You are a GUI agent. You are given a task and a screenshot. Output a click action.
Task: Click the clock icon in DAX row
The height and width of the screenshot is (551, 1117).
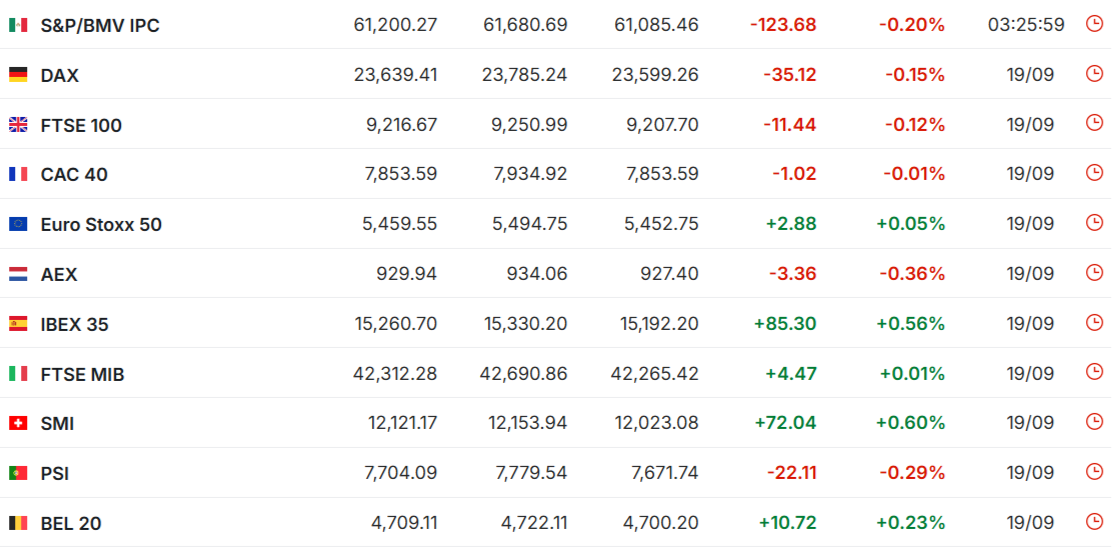[x=1093, y=73]
